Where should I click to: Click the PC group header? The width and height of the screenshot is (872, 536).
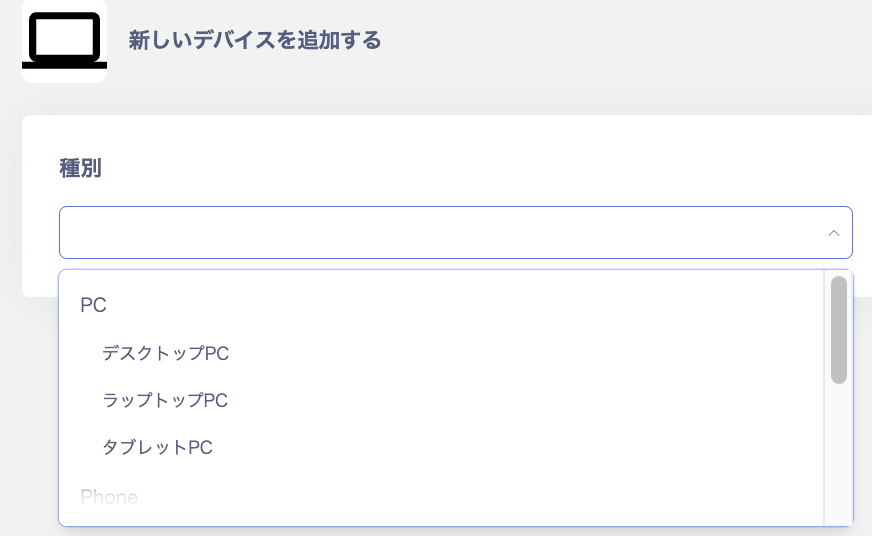pos(93,306)
